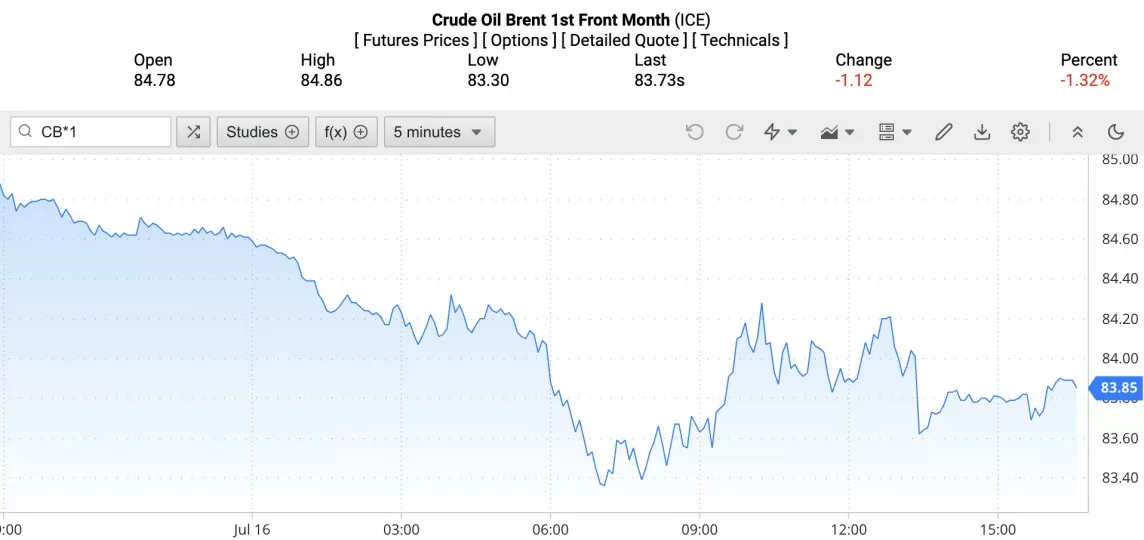Open the lightning bolt events dropdown

[780, 132]
